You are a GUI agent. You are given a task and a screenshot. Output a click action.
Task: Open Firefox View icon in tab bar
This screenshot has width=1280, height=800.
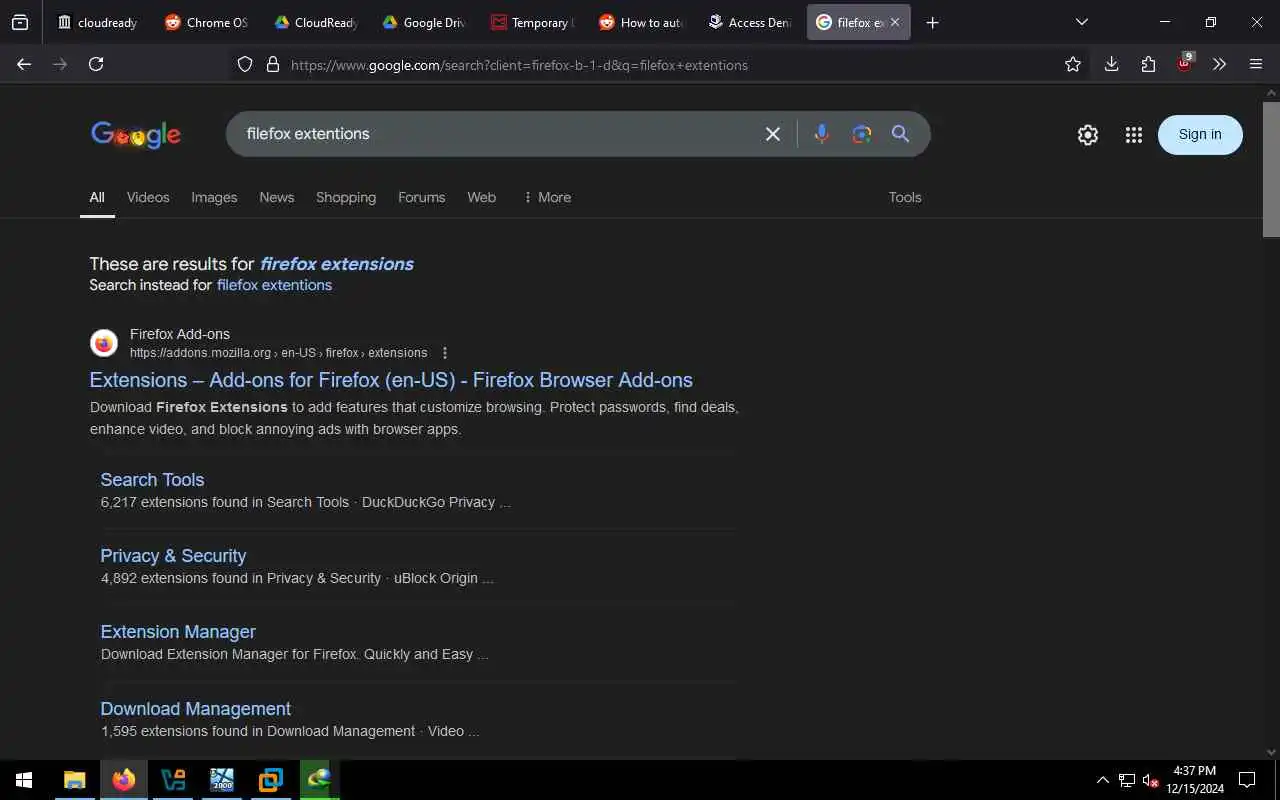[20, 22]
